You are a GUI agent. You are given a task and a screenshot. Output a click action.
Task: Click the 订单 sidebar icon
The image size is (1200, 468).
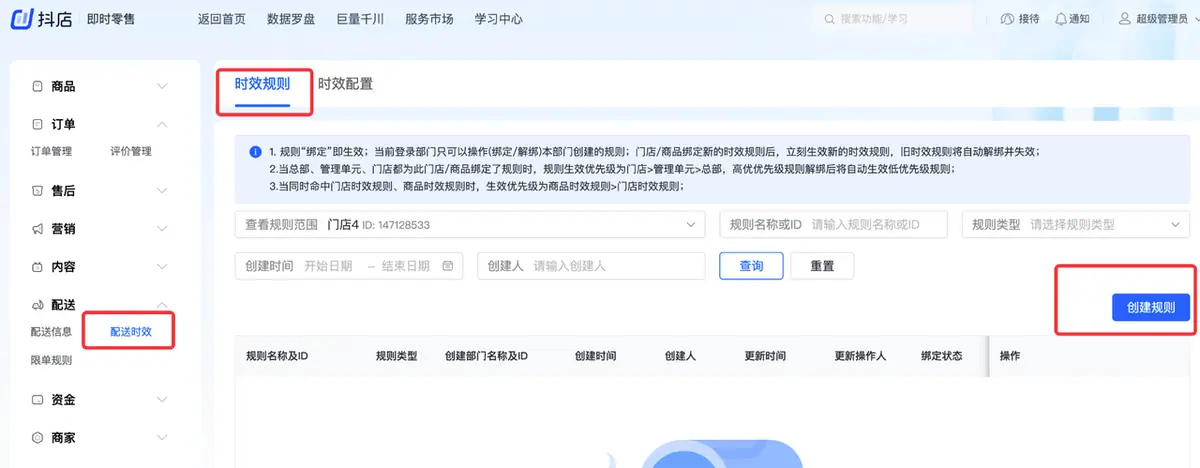37,124
